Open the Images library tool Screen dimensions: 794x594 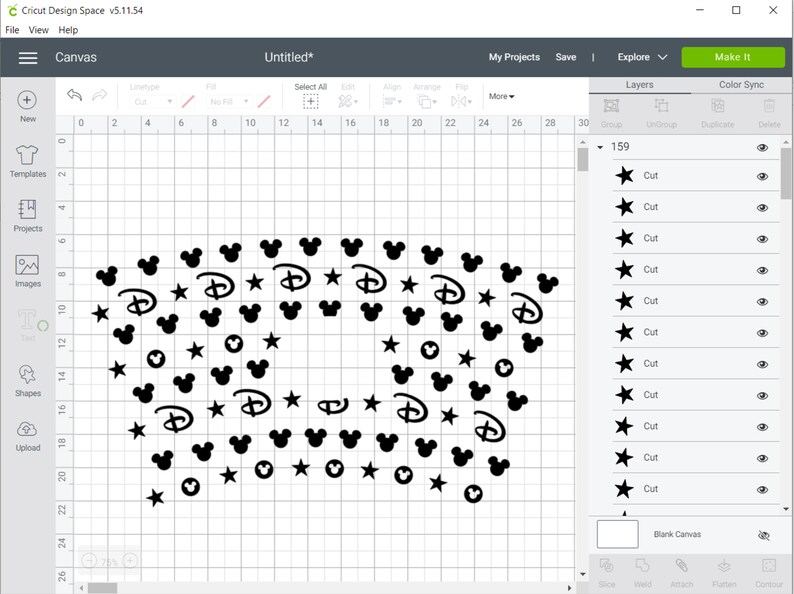27,270
